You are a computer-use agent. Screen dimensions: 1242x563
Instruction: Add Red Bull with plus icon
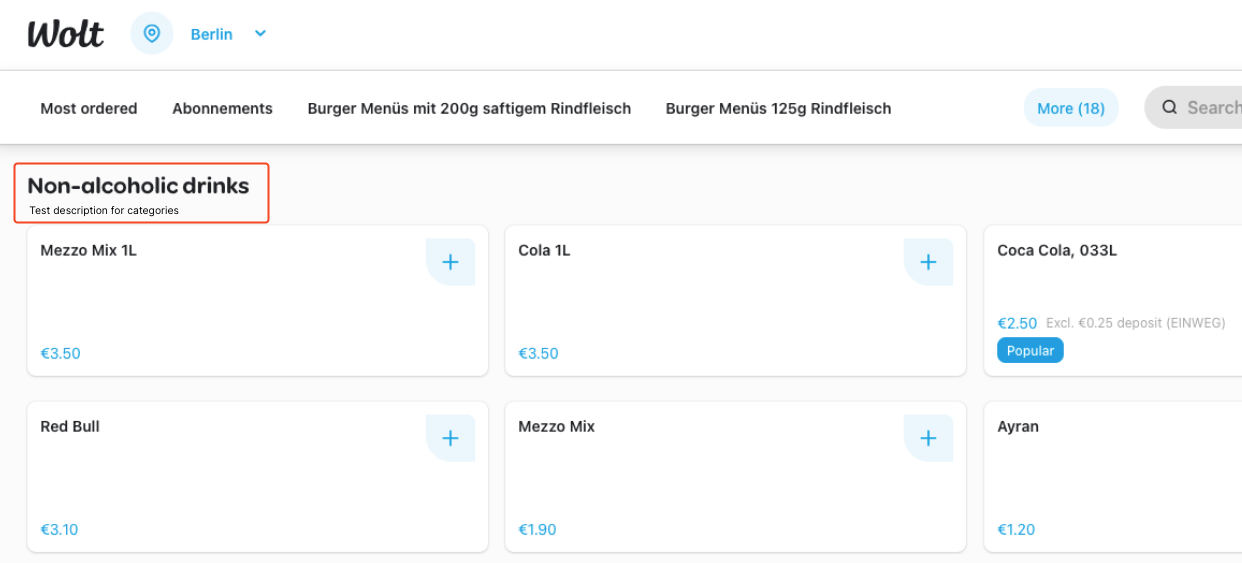pos(450,438)
